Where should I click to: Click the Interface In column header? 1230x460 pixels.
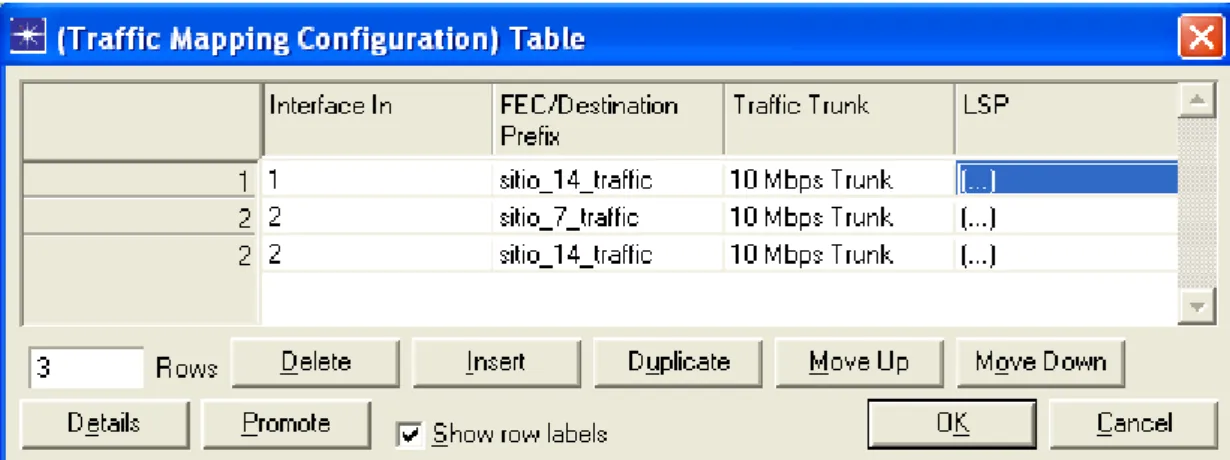pos(378,119)
